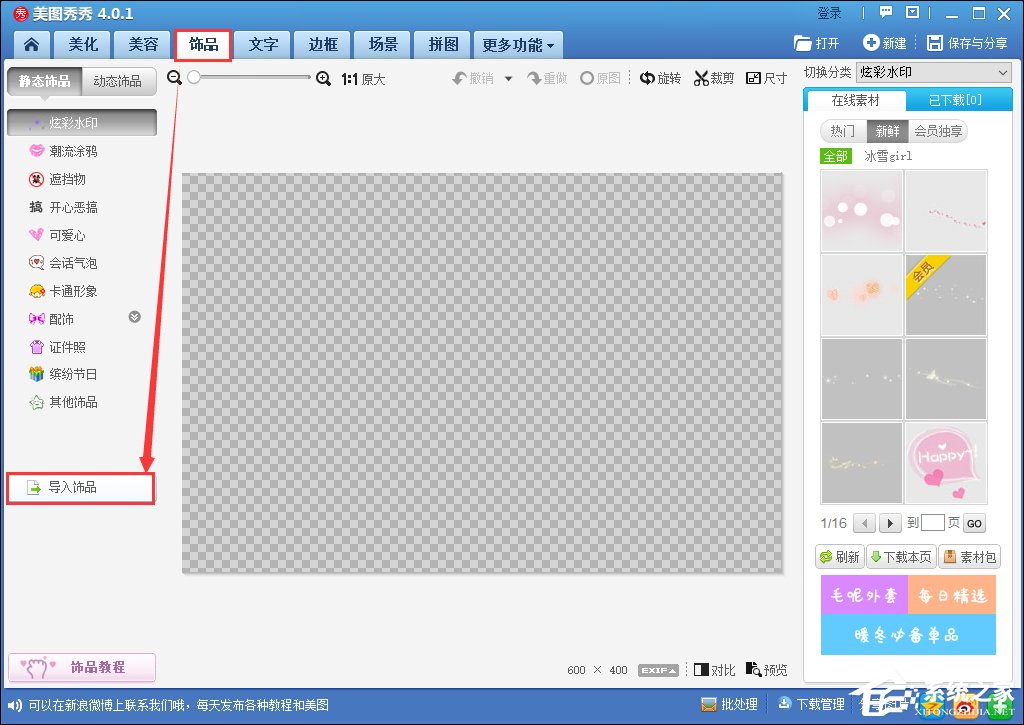Select the 新鲜 filter
This screenshot has width=1024, height=725.
pos(888,131)
